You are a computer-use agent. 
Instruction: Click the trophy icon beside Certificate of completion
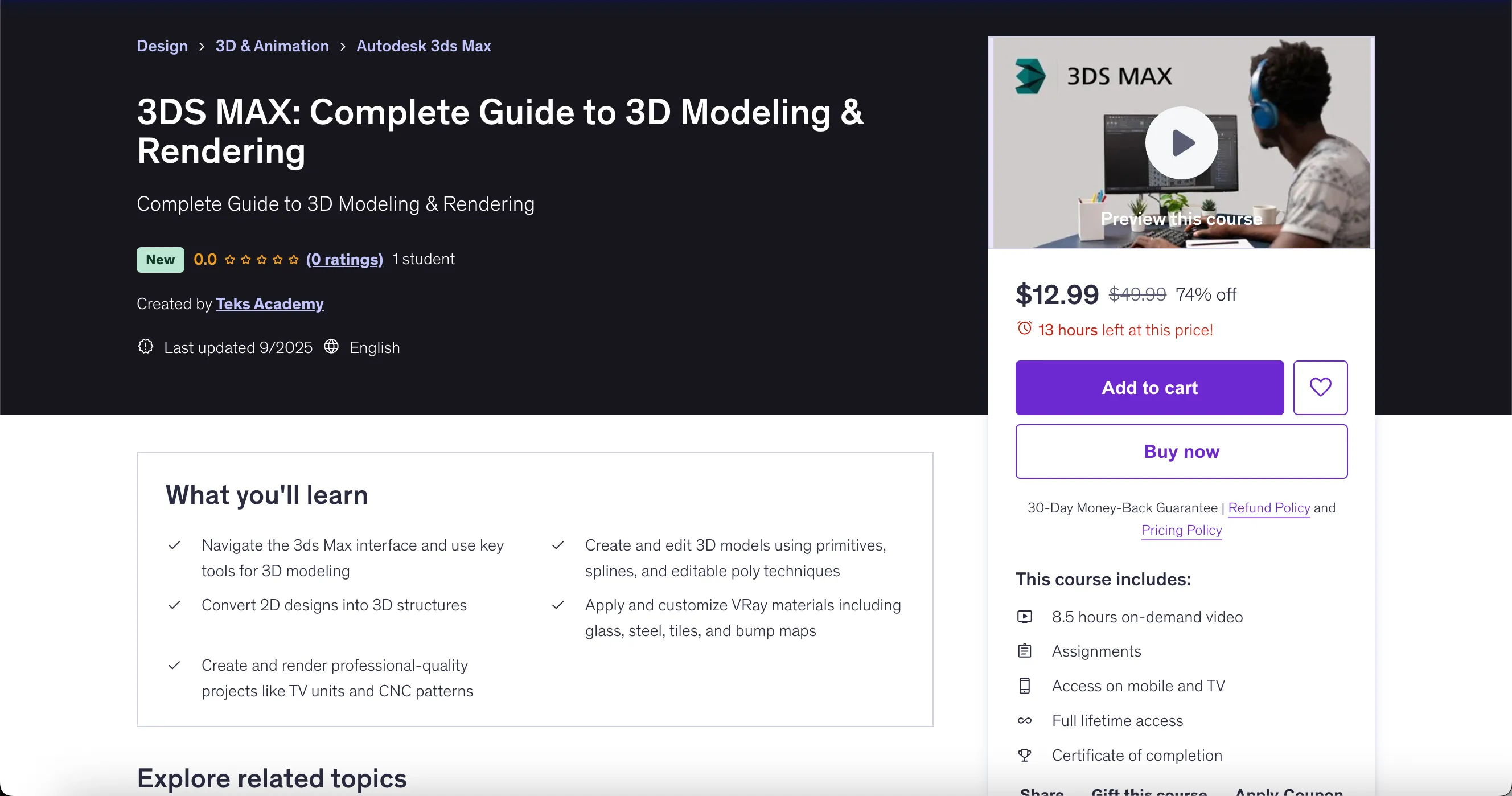pyautogui.click(x=1024, y=755)
